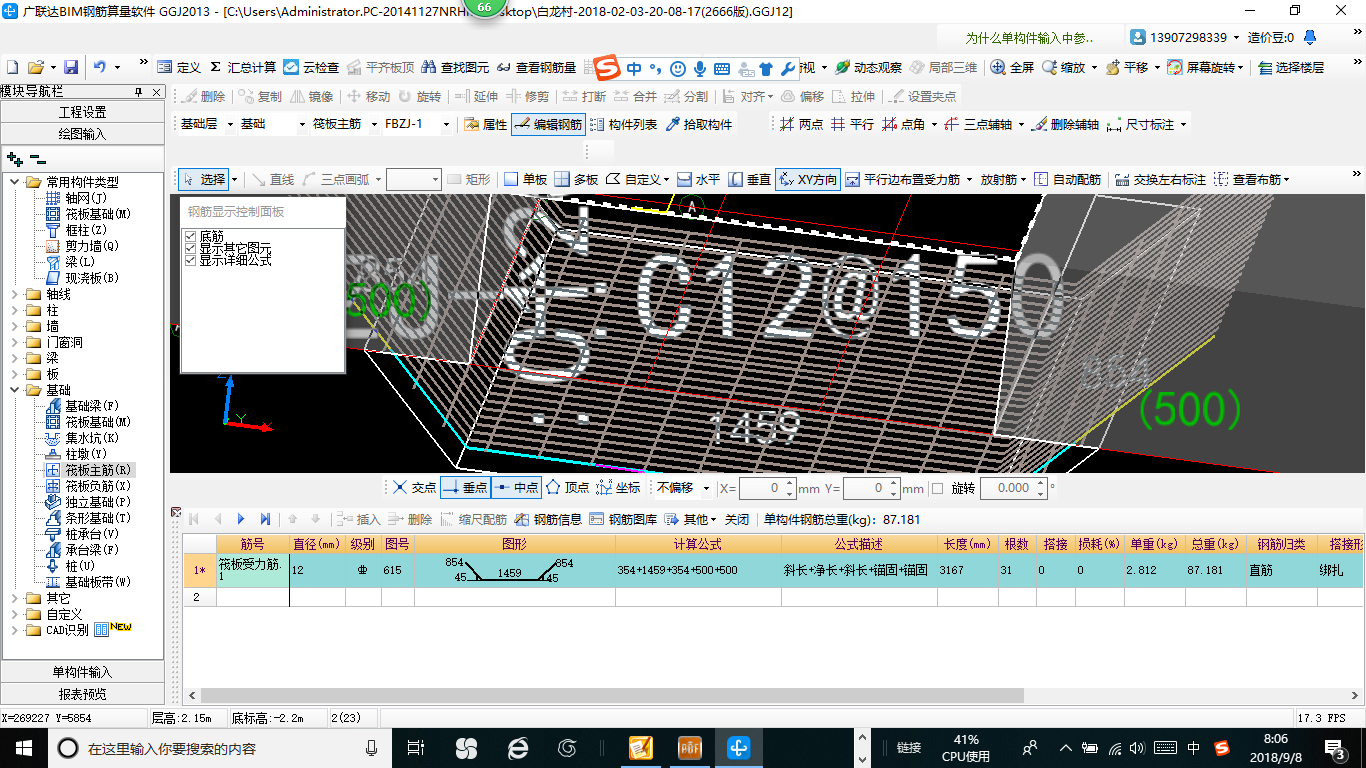Click 关闭 button in rebar table toolbar
The image size is (1366, 768).
pos(737,519)
